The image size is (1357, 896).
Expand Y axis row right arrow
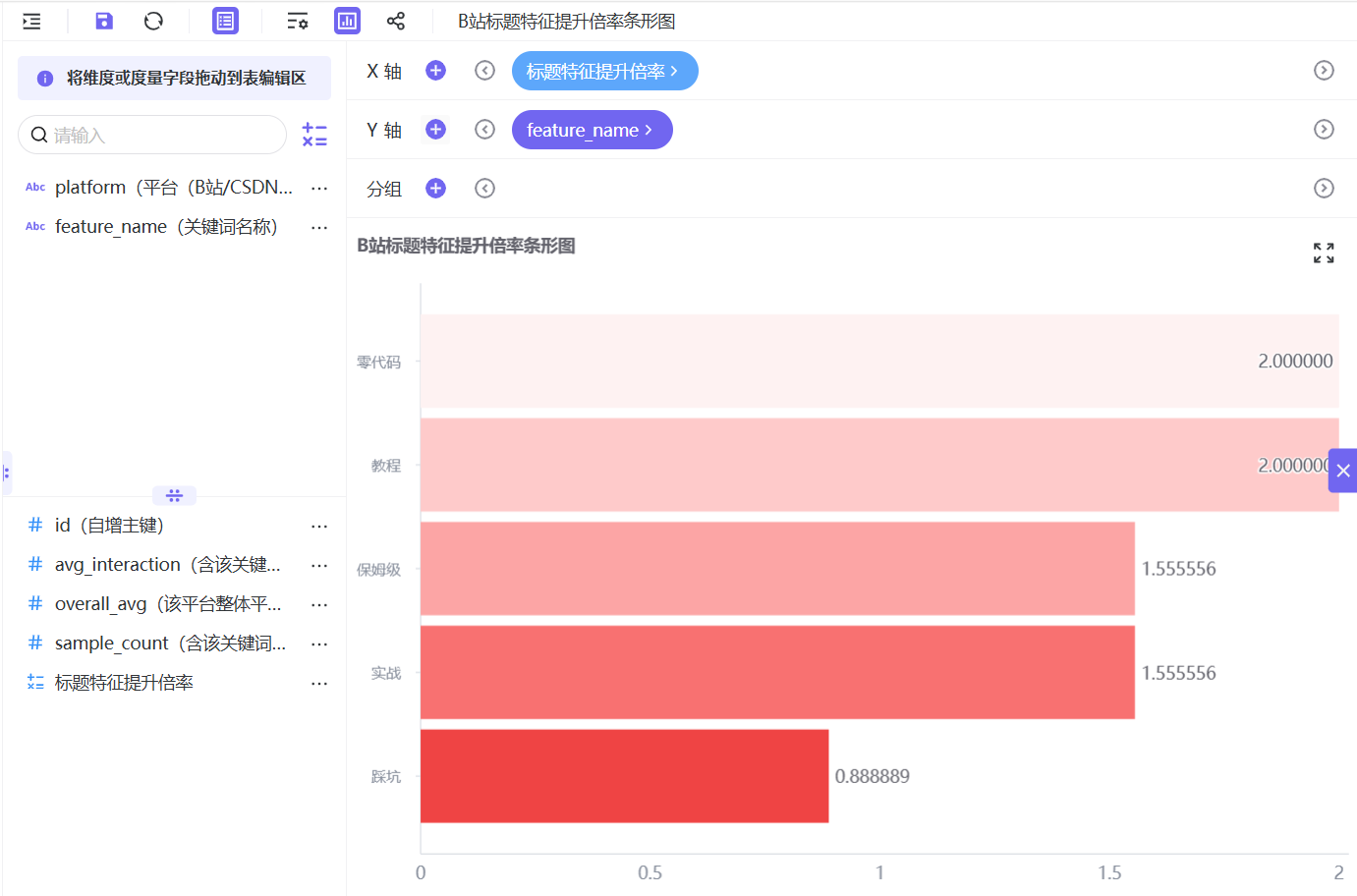pos(1324,130)
